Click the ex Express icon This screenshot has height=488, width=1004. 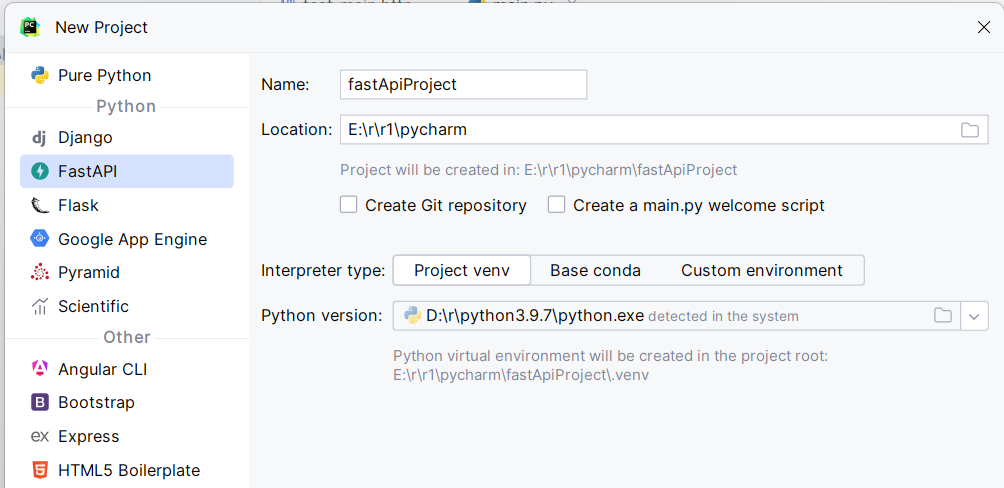click(x=40, y=437)
